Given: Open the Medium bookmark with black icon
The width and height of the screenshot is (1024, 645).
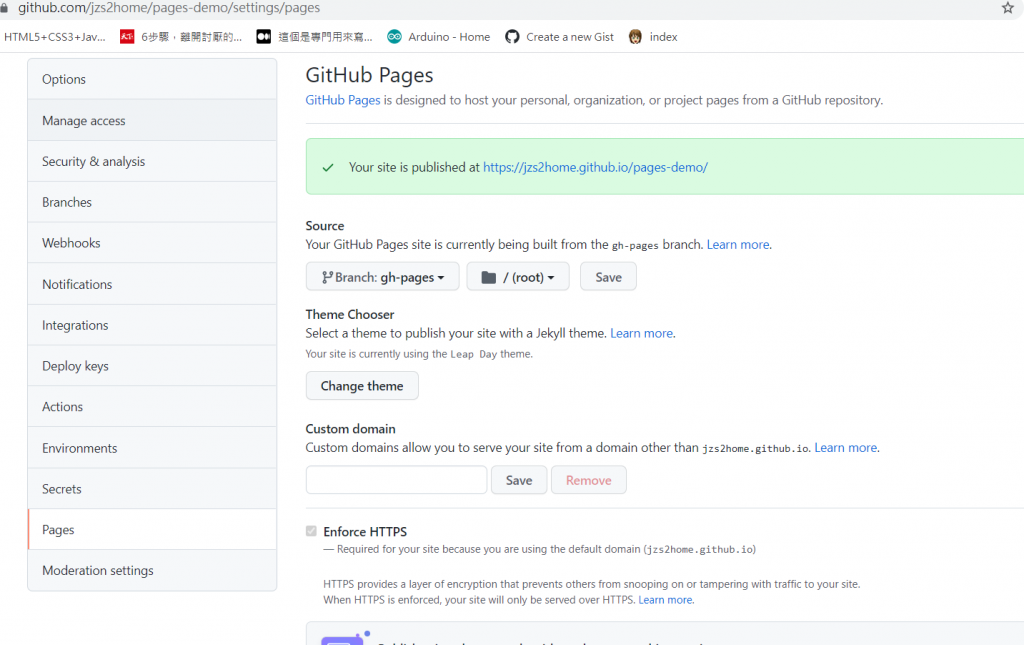Looking at the screenshot, I should click(314, 37).
